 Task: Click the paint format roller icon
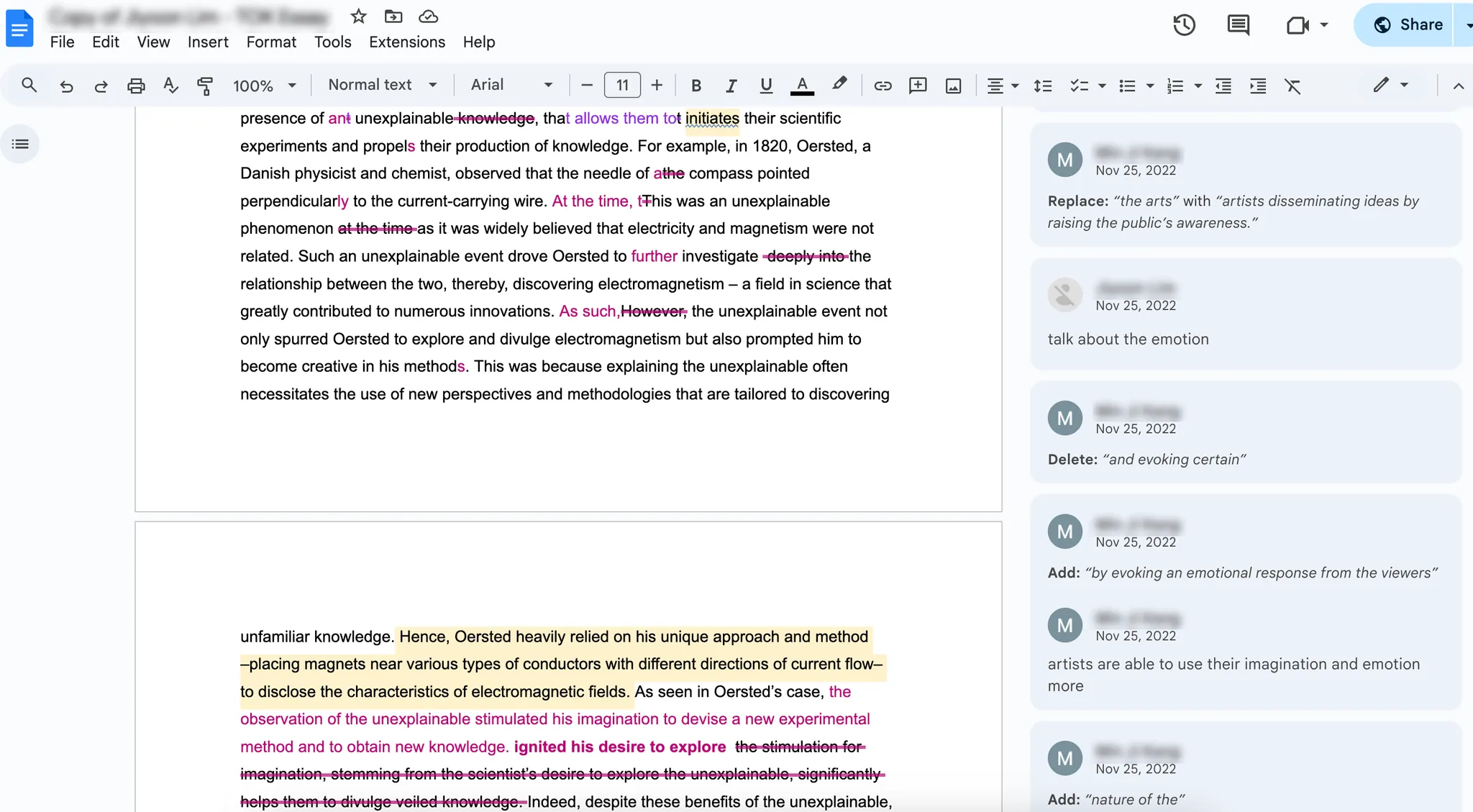205,86
